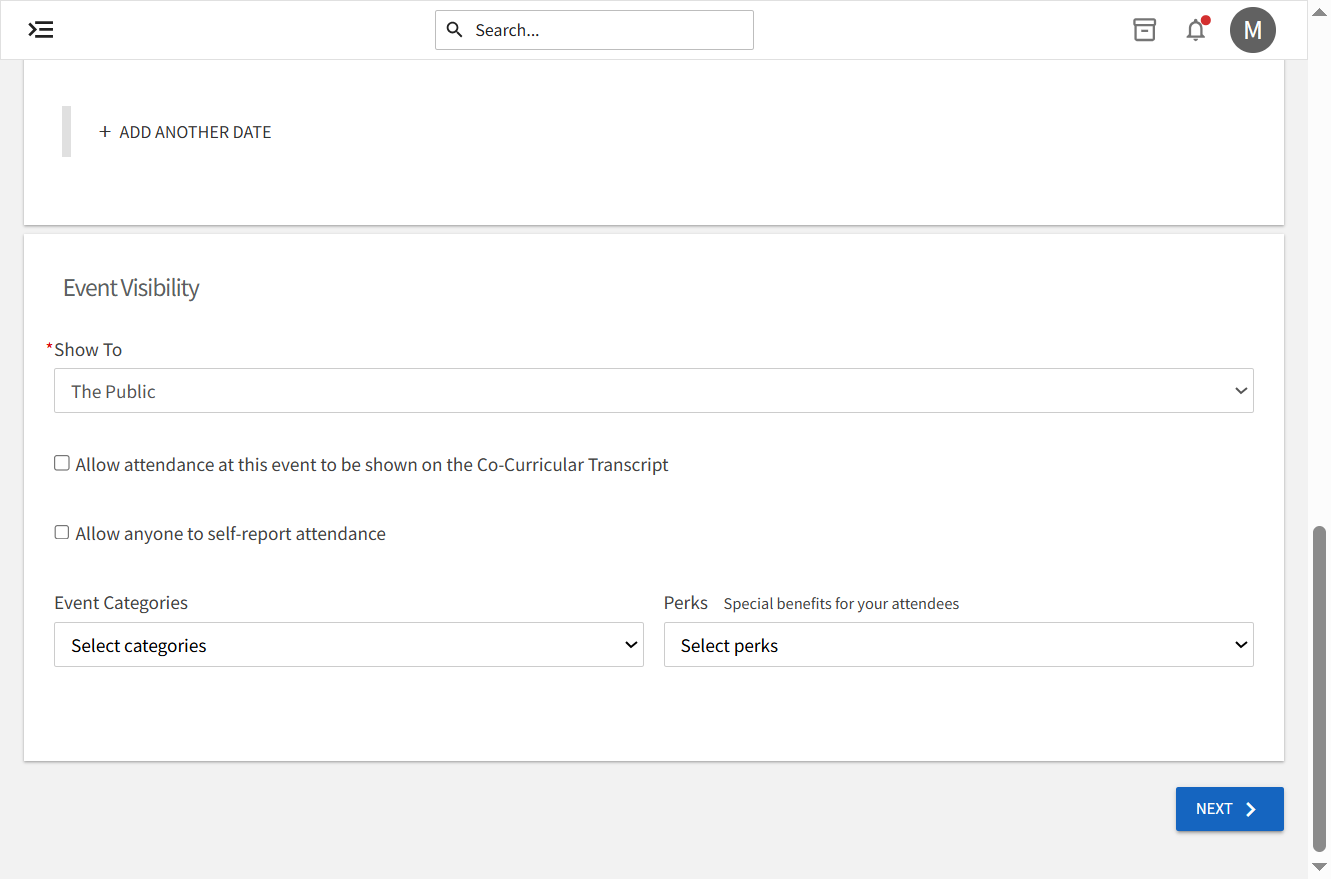Click the Event Categories label
The height and width of the screenshot is (879, 1331).
point(121,603)
